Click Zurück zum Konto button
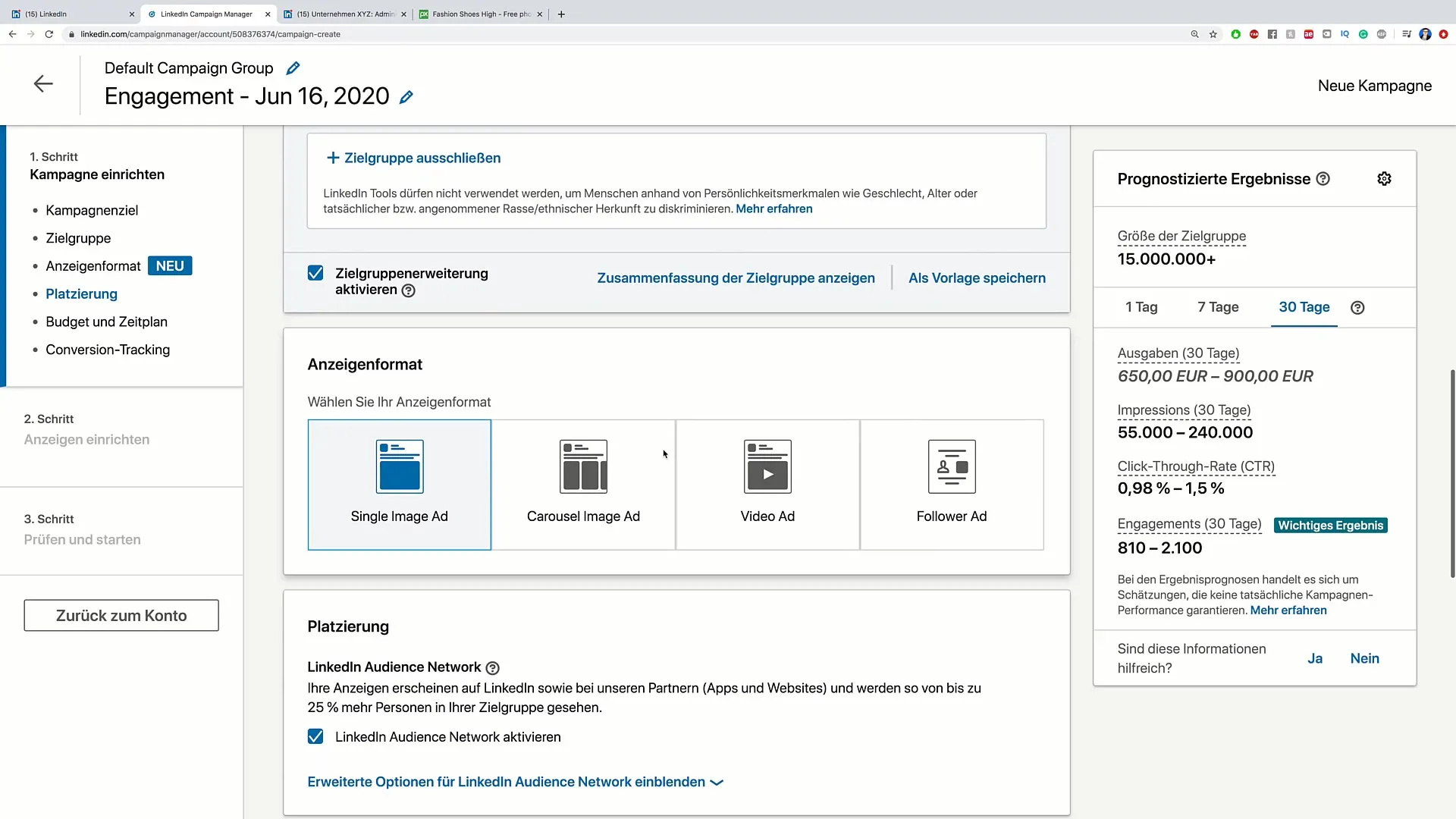 point(121,615)
